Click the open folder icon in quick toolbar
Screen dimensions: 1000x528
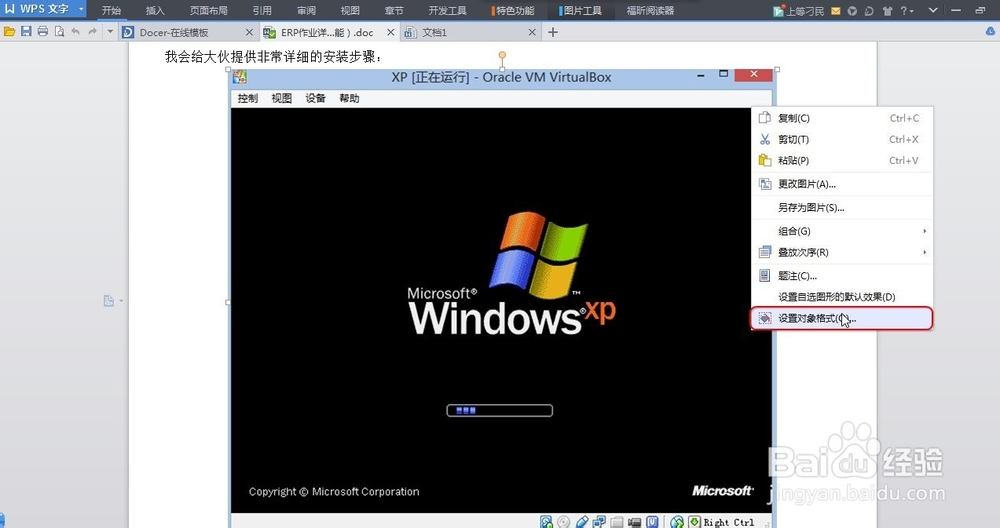(x=9, y=31)
